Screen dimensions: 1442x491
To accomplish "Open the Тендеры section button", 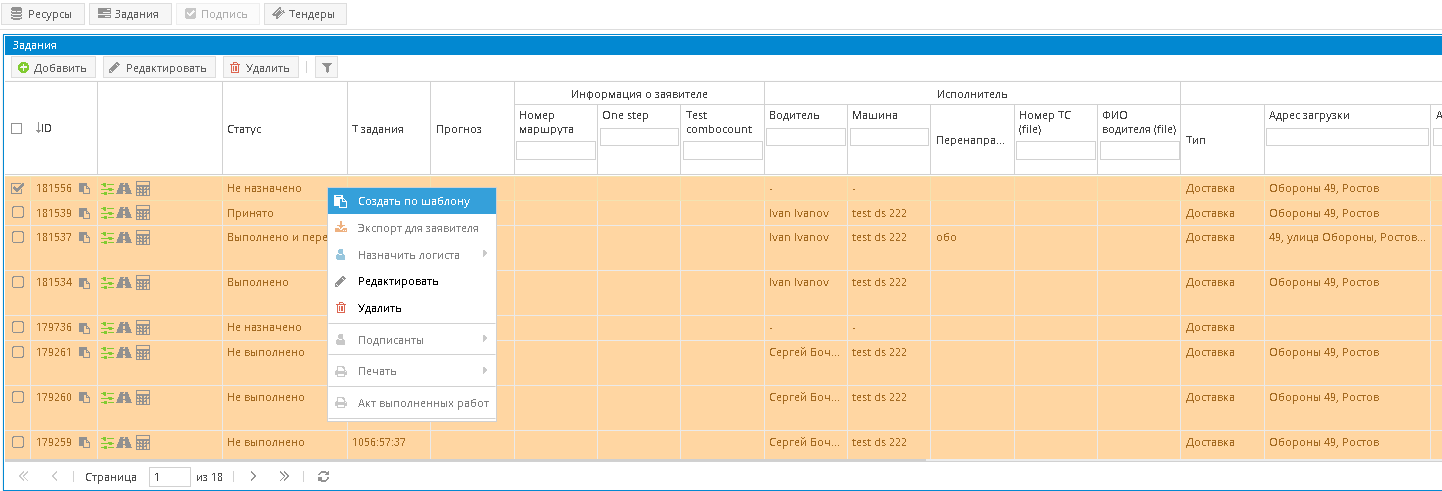I will pyautogui.click(x=306, y=14).
